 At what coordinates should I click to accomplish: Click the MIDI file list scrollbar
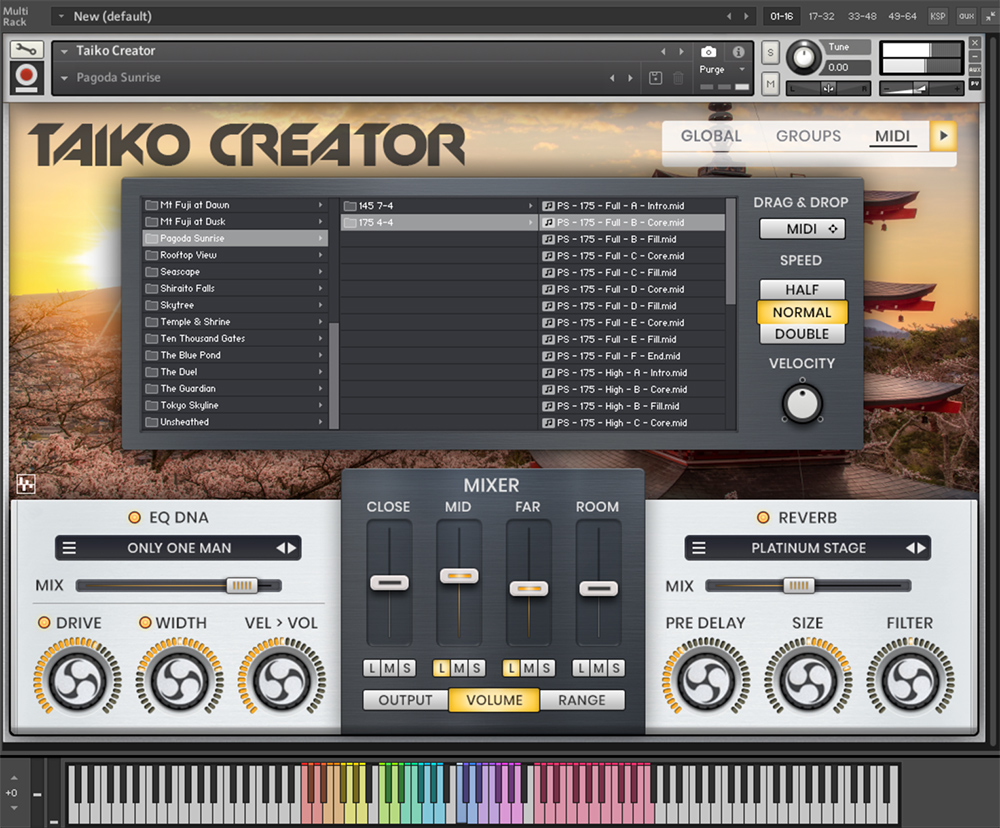pos(730,251)
